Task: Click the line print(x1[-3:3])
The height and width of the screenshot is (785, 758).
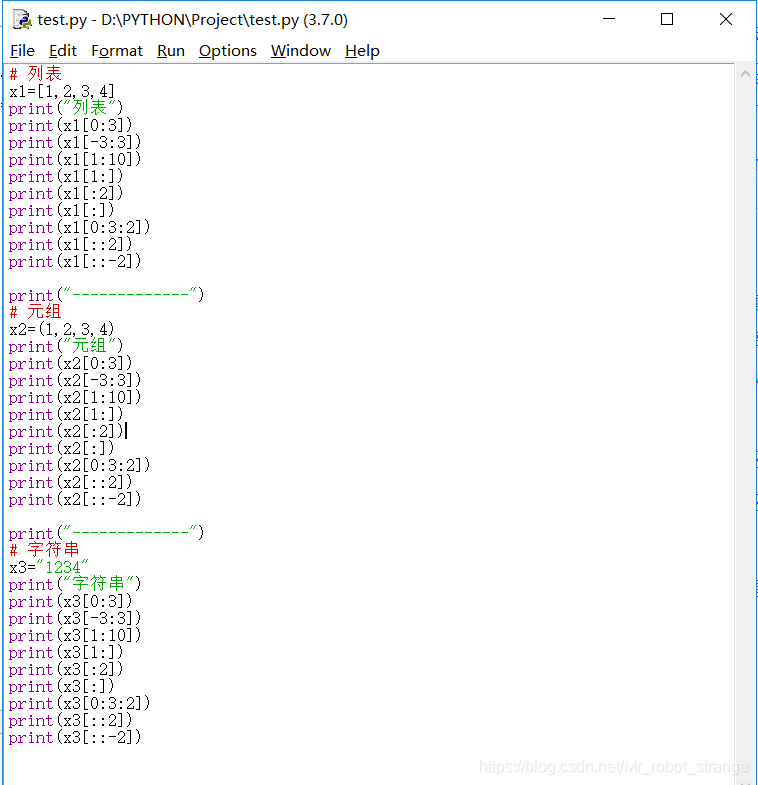Action: 75,142
